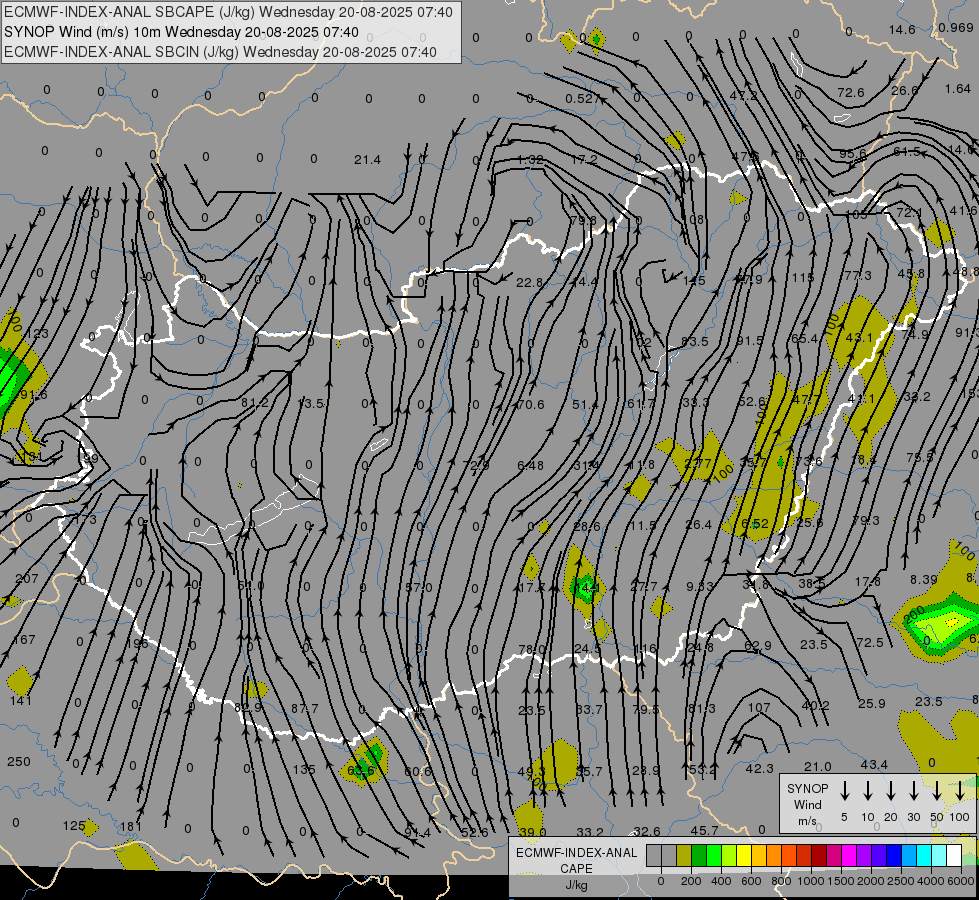Viewport: 979px width, 900px height.
Task: Click the CAPE value '72.6'
Action: click(x=850, y=92)
